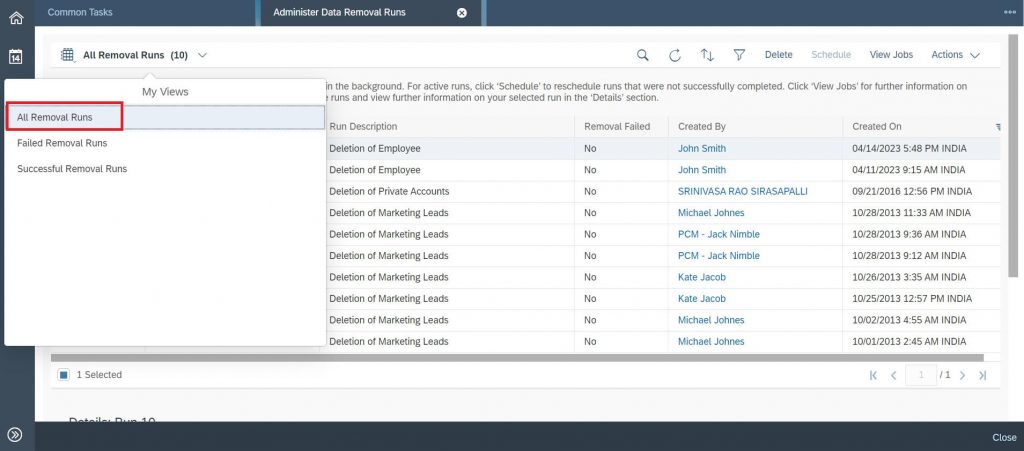Click the Schedule button
Screen dimensions: 1024x451
(831, 55)
